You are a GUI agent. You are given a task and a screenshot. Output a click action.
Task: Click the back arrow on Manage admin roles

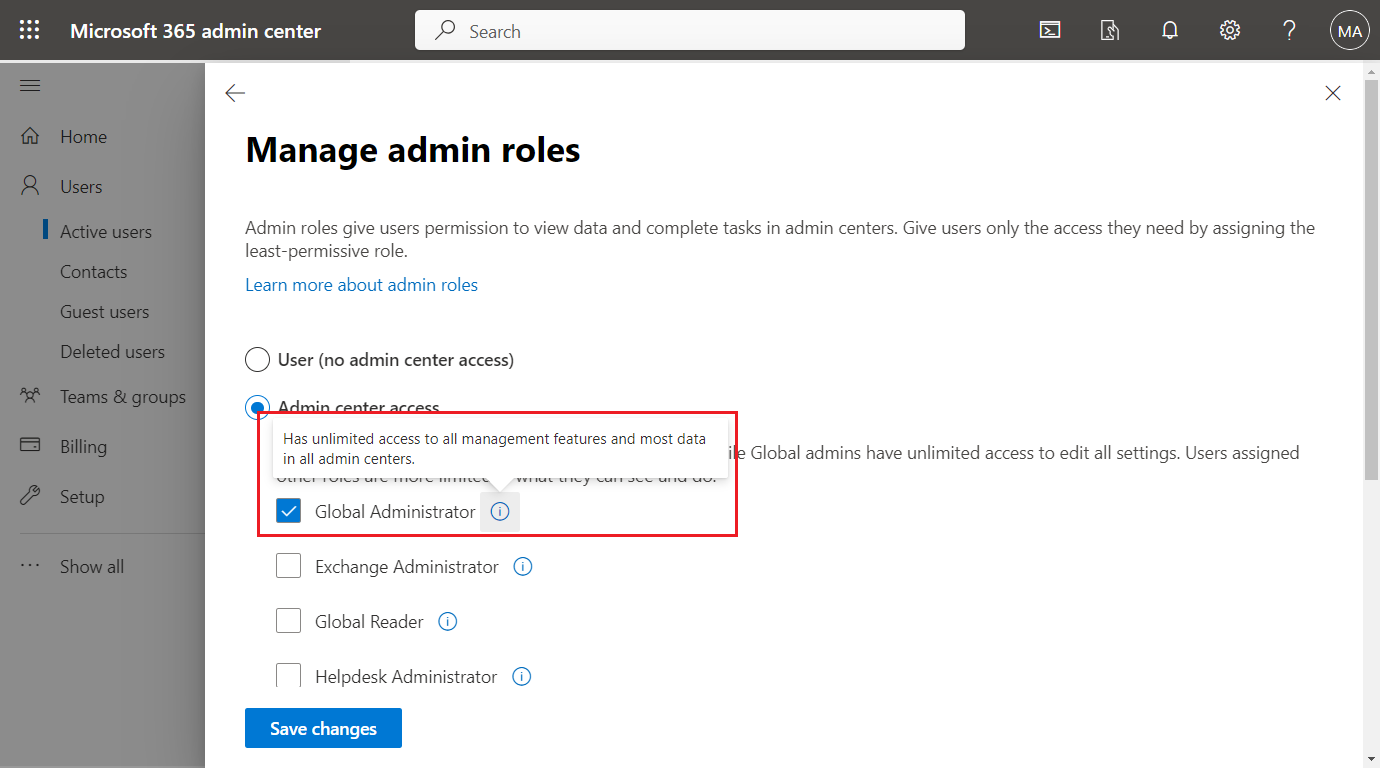point(235,92)
